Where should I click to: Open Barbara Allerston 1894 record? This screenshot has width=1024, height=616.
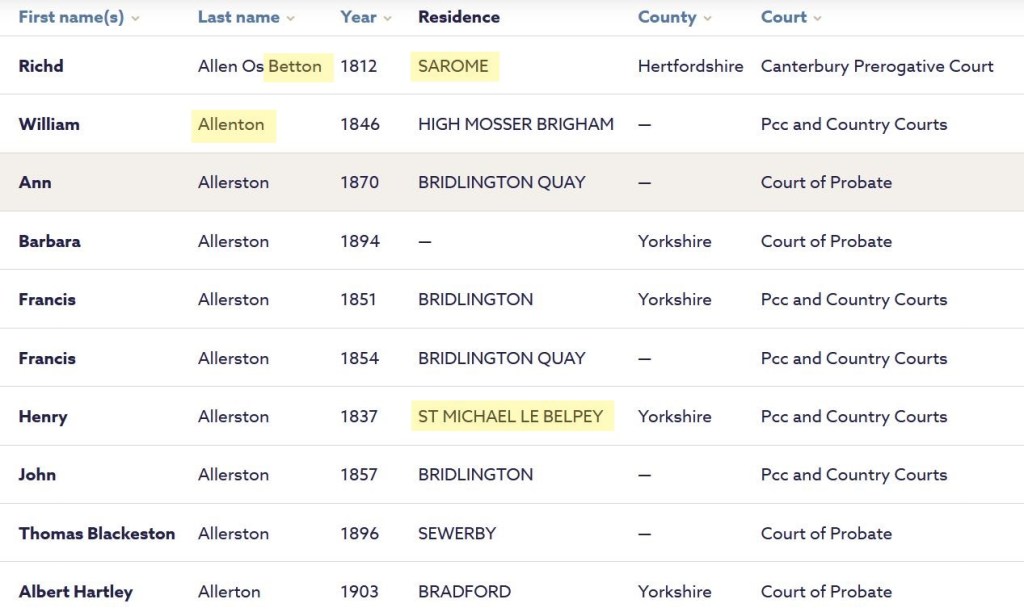(x=50, y=241)
